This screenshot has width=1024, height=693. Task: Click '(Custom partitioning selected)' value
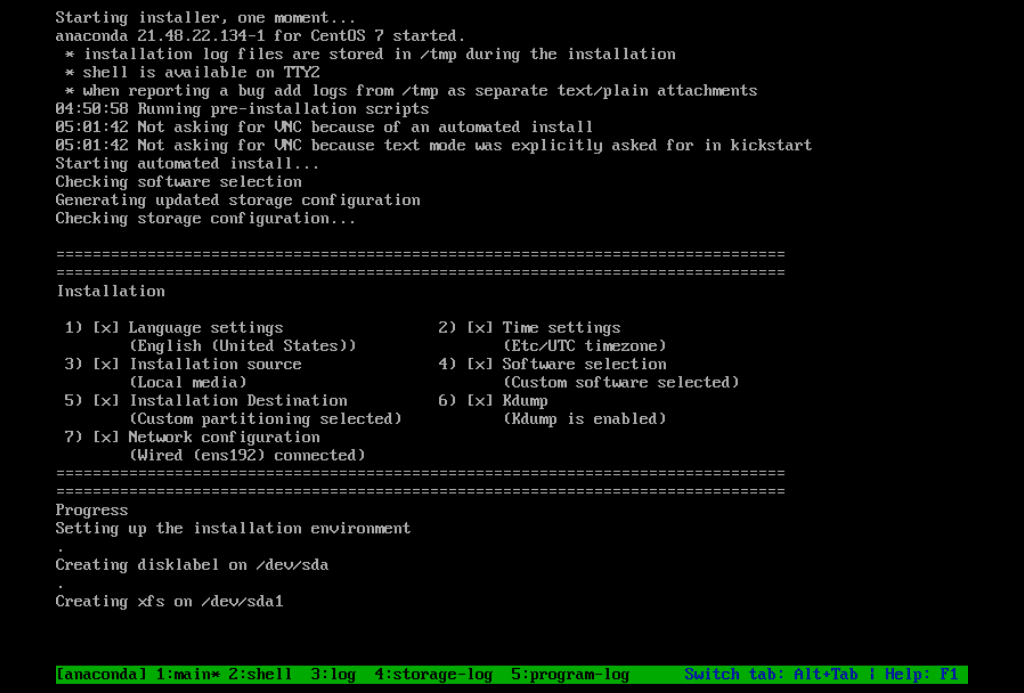point(266,419)
